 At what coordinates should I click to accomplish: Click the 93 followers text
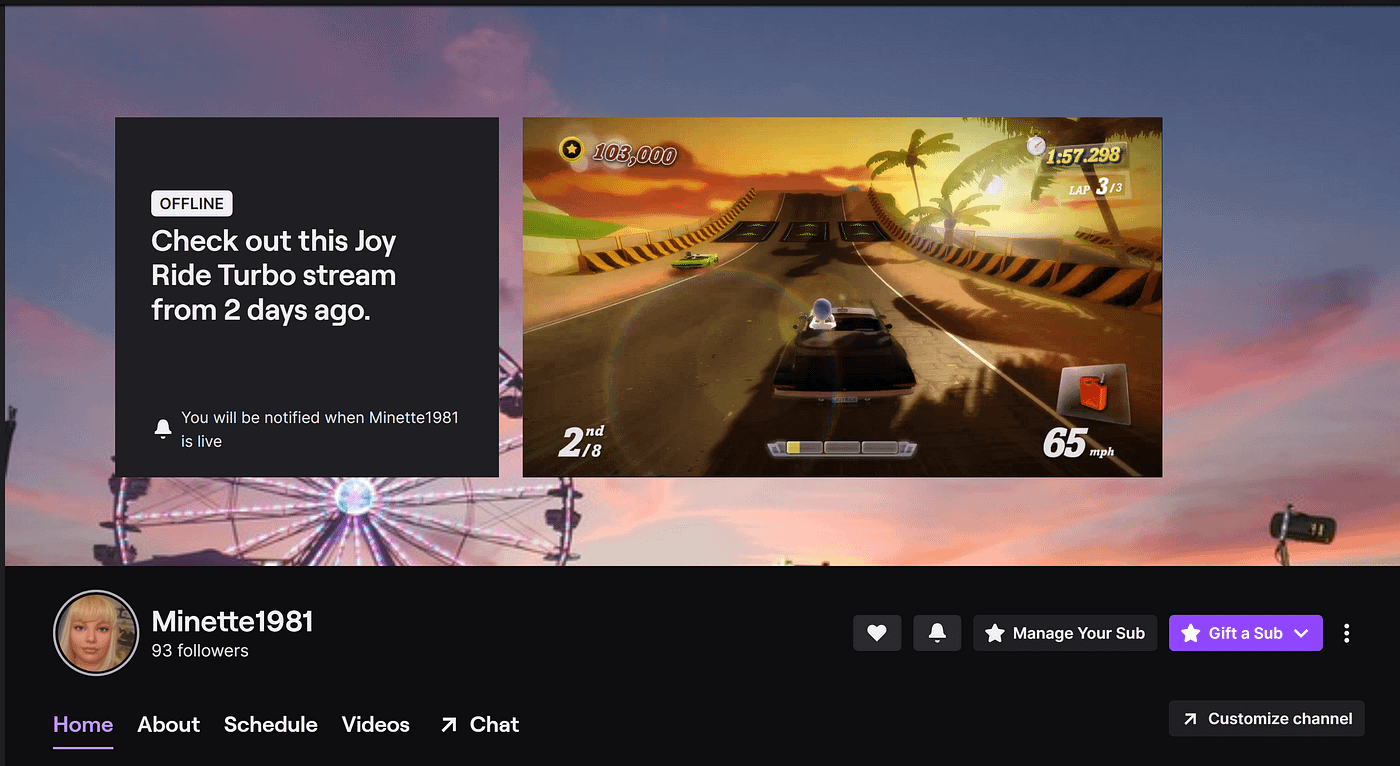pos(200,651)
